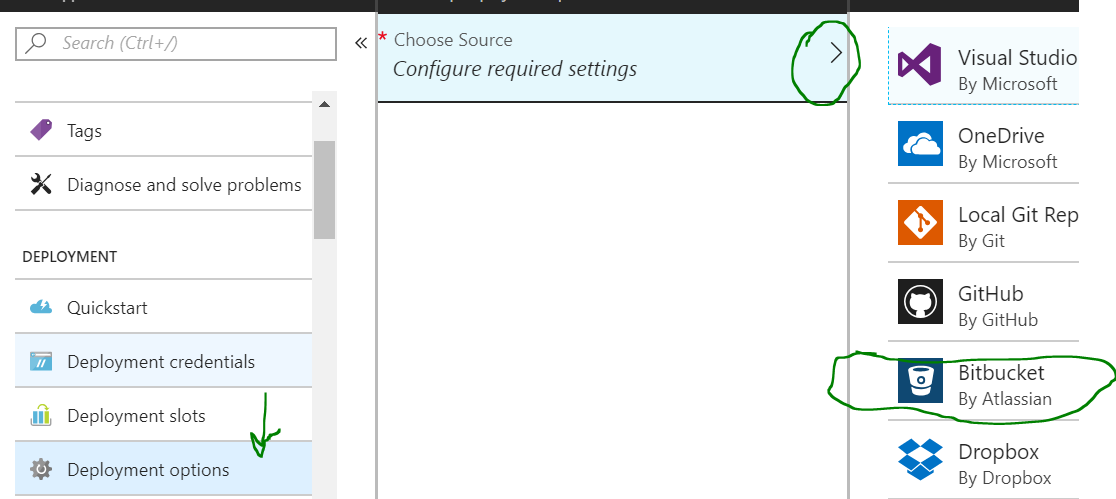Viewport: 1116px width, 499px height.
Task: Choose OneDrive as deployment source
Action: pos(984,145)
